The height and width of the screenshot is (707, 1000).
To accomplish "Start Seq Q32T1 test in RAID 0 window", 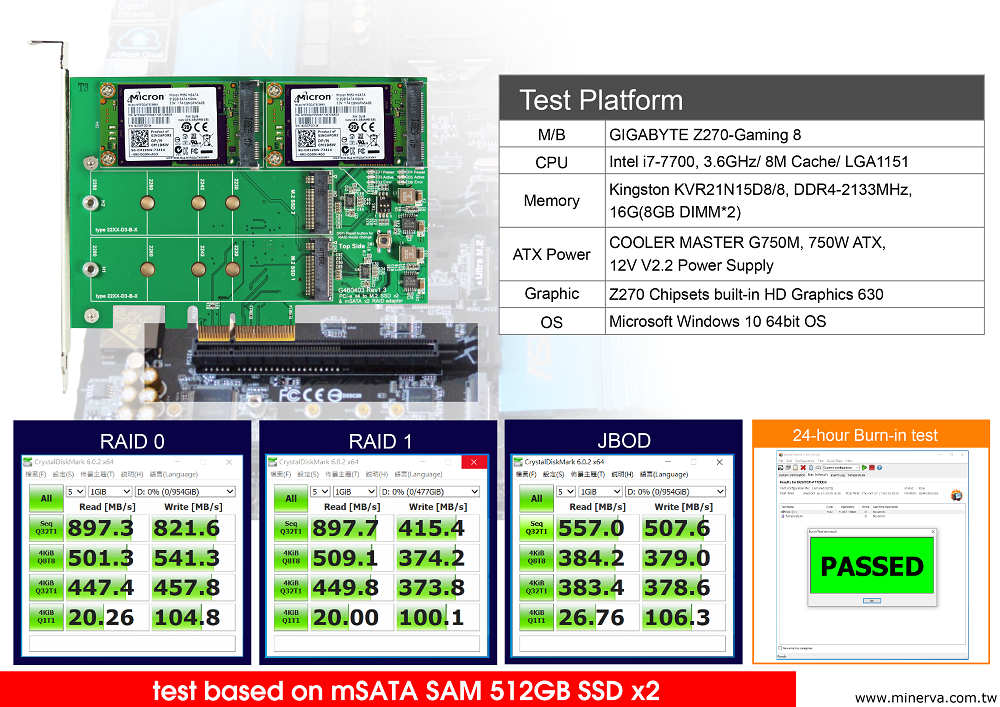I will click(x=46, y=528).
